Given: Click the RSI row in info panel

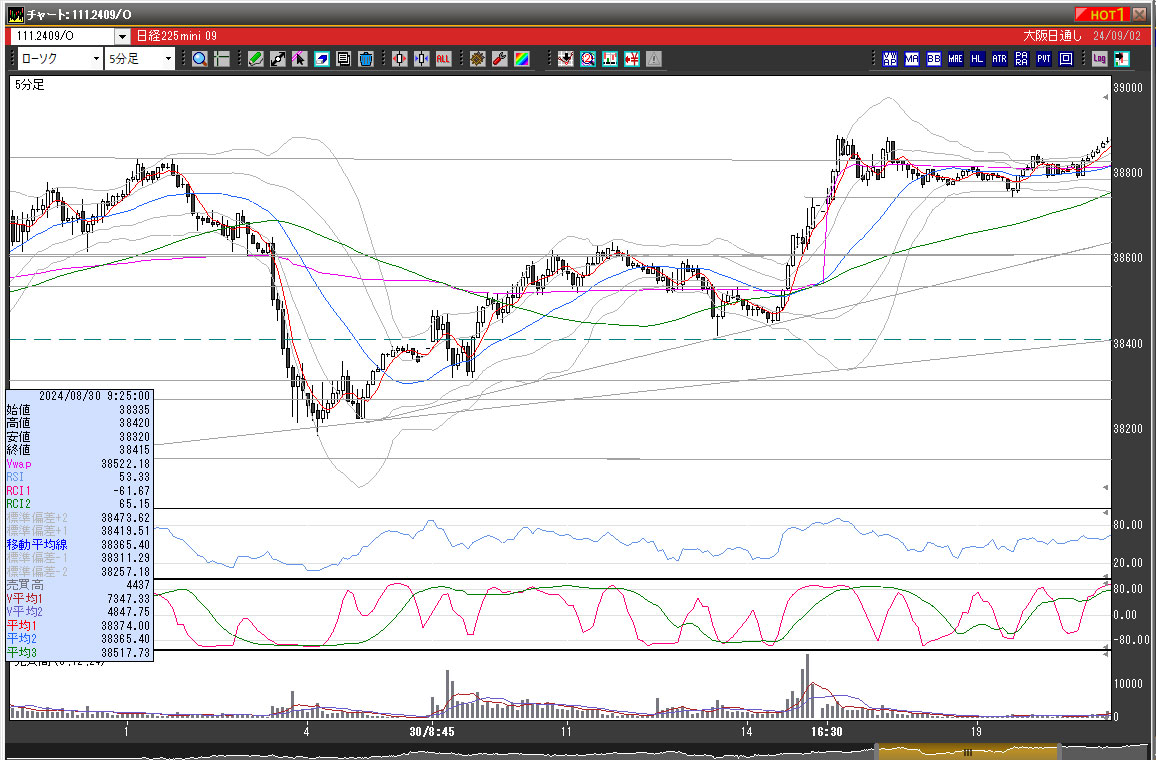Looking at the screenshot, I should click(78, 477).
